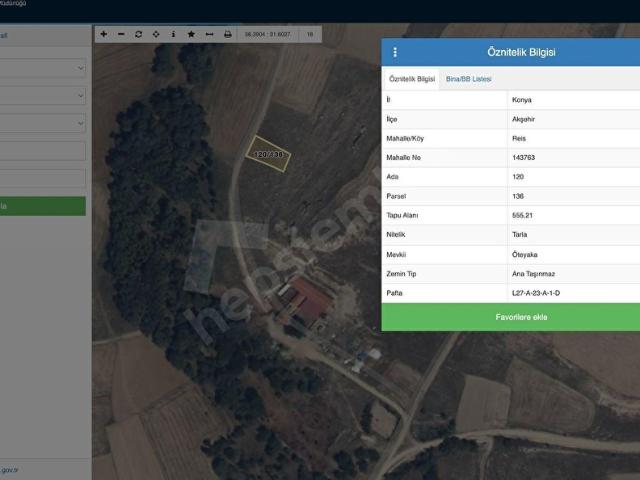Expand the first dropdown in left panel
640x480 pixels.
[x=42, y=68]
